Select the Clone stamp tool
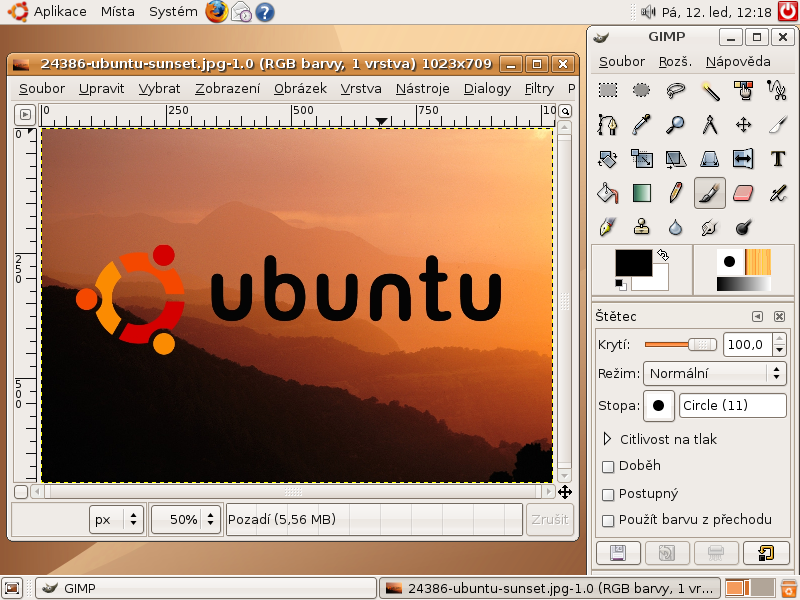The image size is (800, 600). [x=641, y=227]
